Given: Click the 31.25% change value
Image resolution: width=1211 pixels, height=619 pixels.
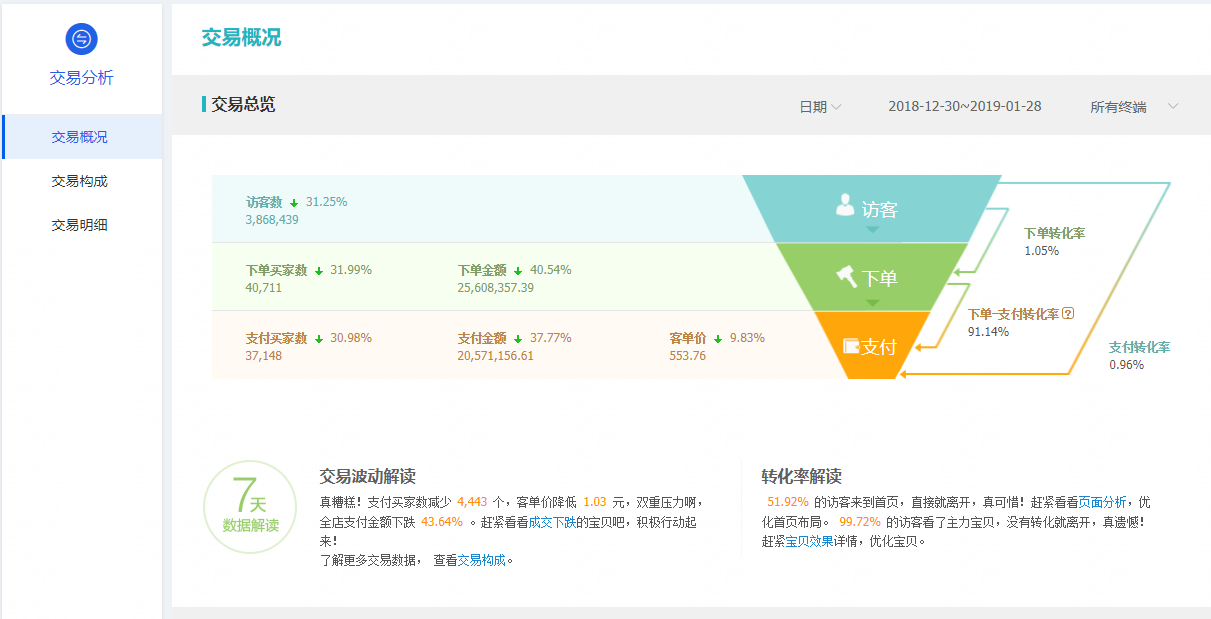Looking at the screenshot, I should [327, 202].
